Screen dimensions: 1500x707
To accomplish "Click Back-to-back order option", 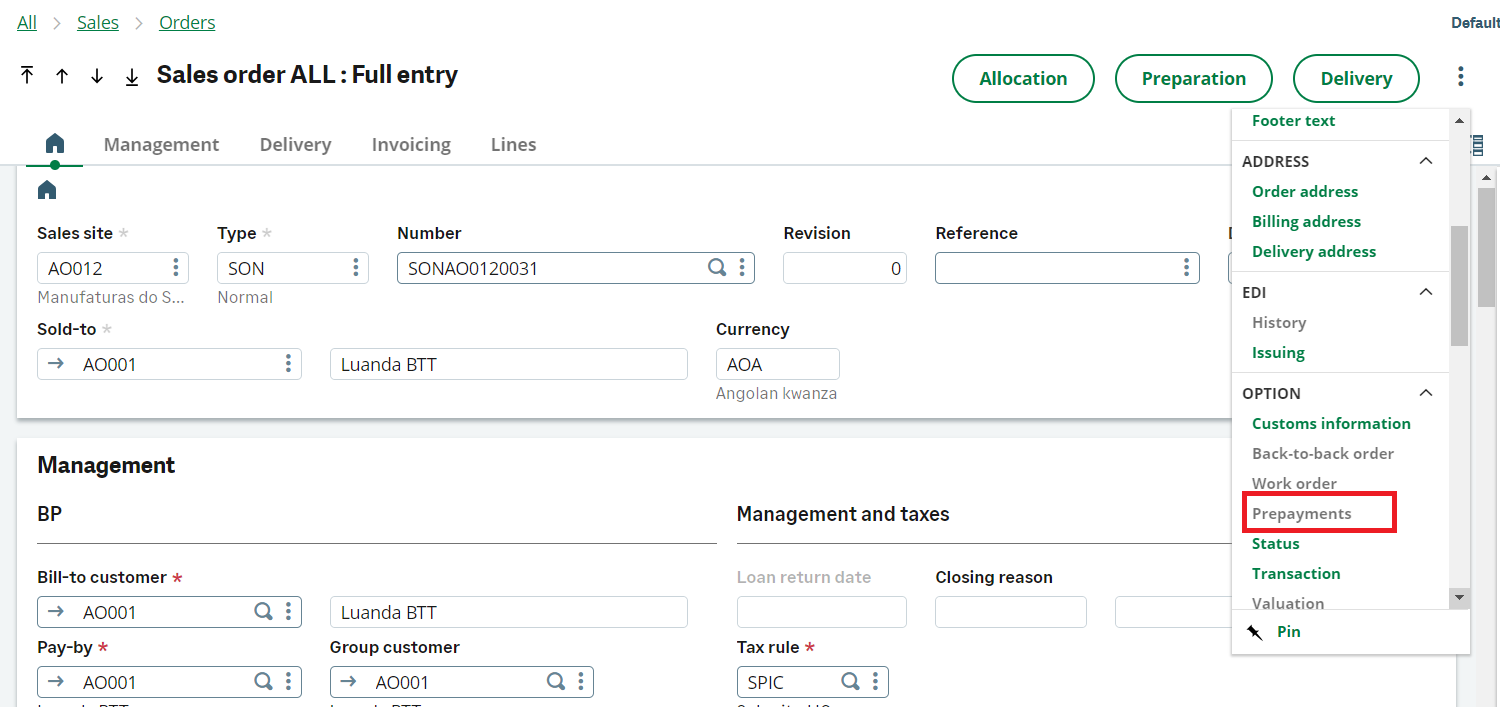I will (x=1323, y=453).
